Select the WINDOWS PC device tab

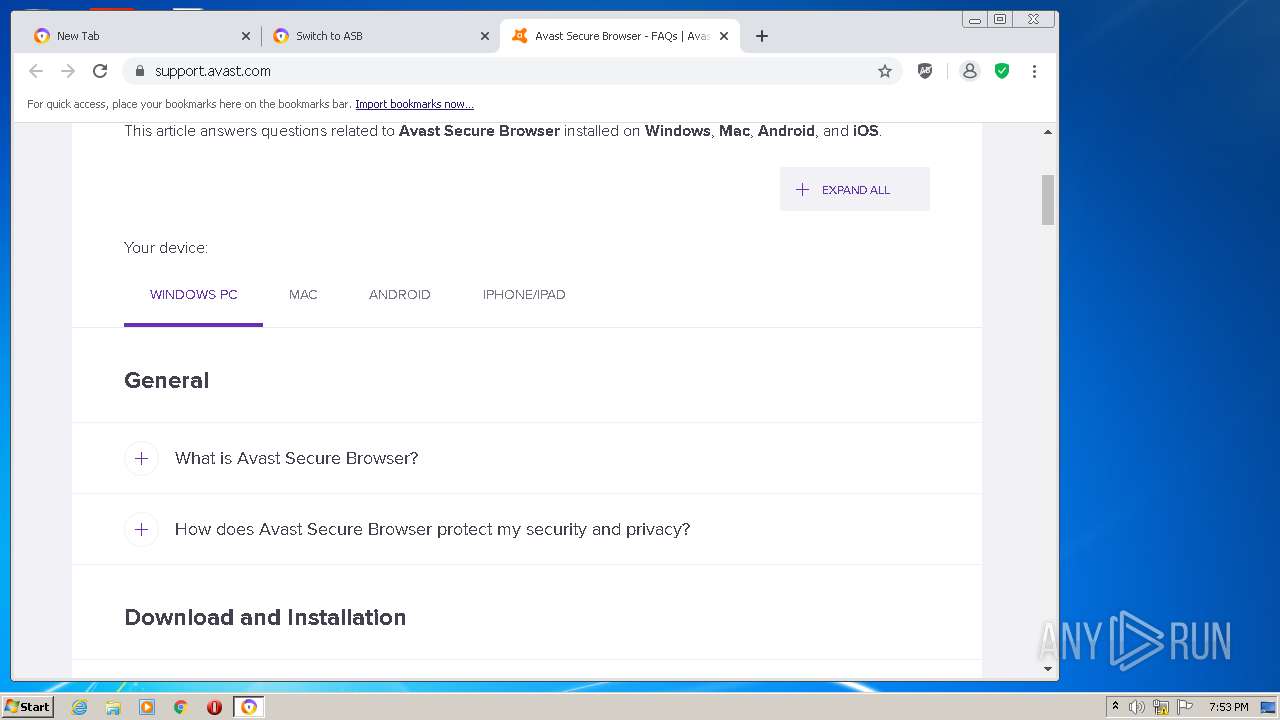click(x=193, y=295)
